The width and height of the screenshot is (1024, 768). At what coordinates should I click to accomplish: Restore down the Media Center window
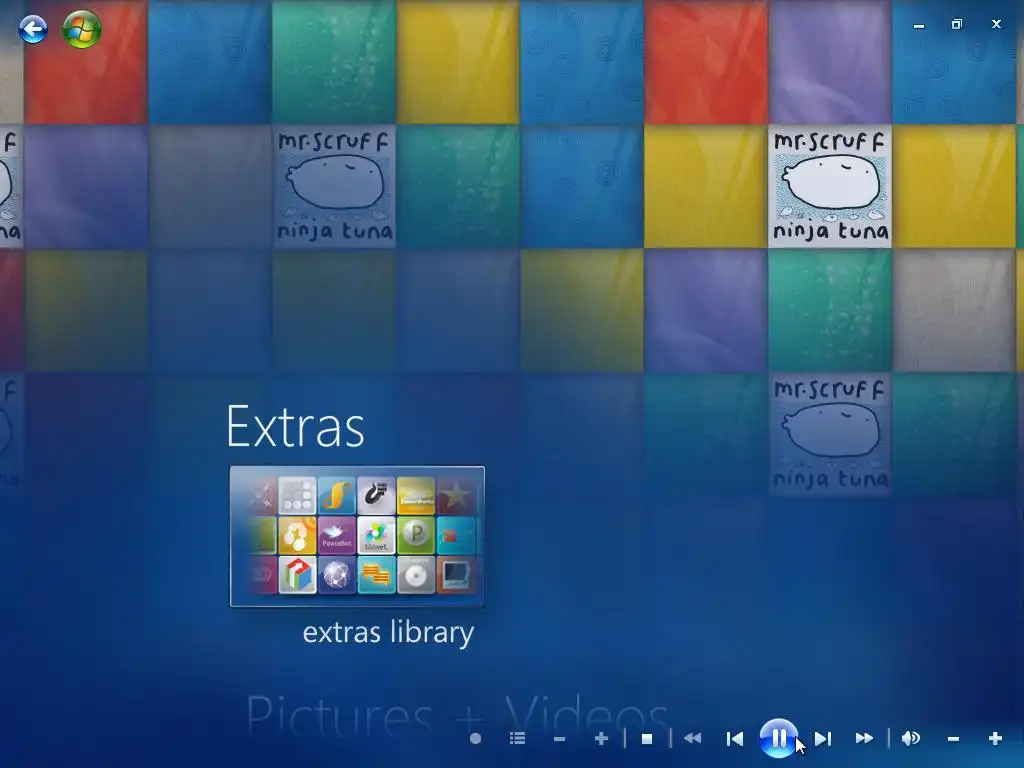point(957,24)
